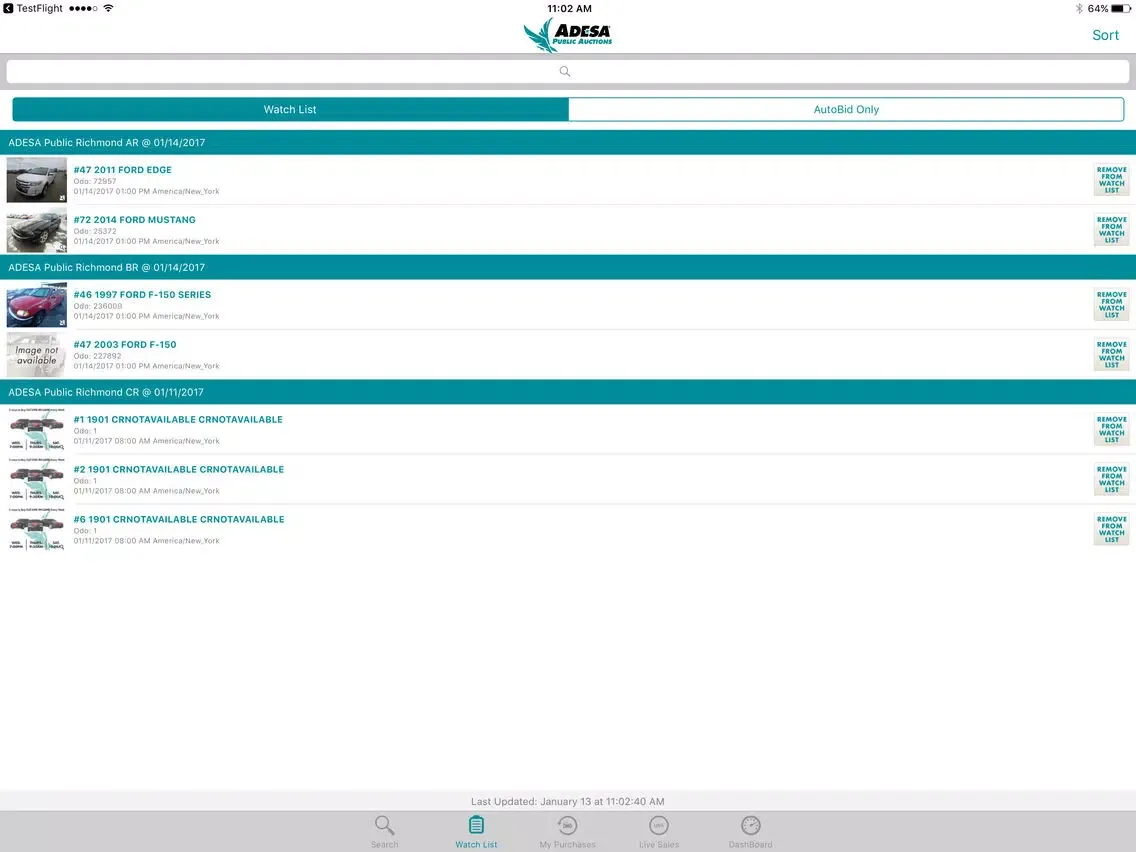Tap sale time under 2014 Ford Mustang
This screenshot has width=1136, height=852.
click(146, 241)
